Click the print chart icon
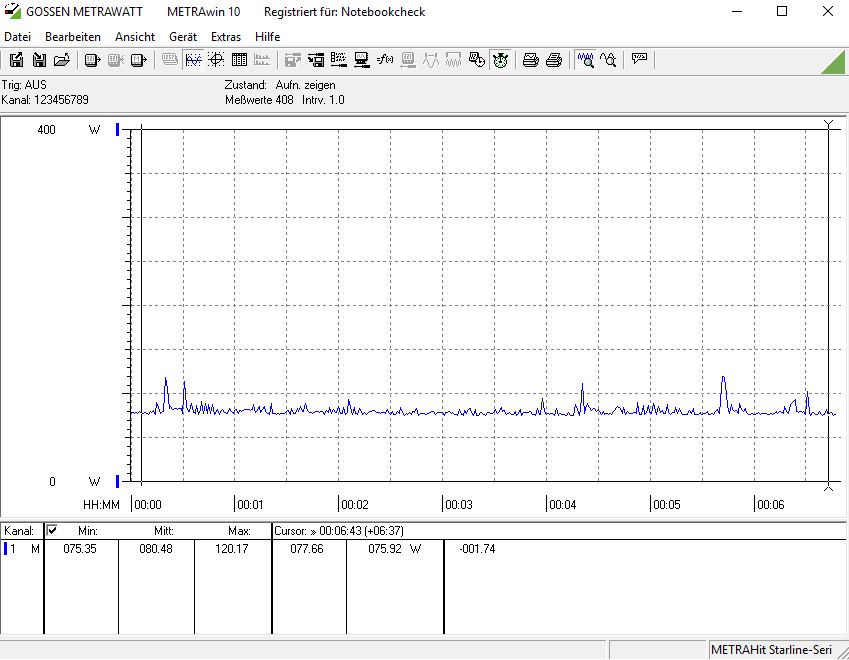 click(531, 60)
